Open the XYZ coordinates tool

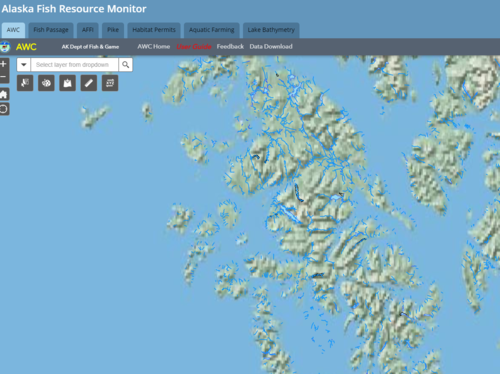[110, 83]
